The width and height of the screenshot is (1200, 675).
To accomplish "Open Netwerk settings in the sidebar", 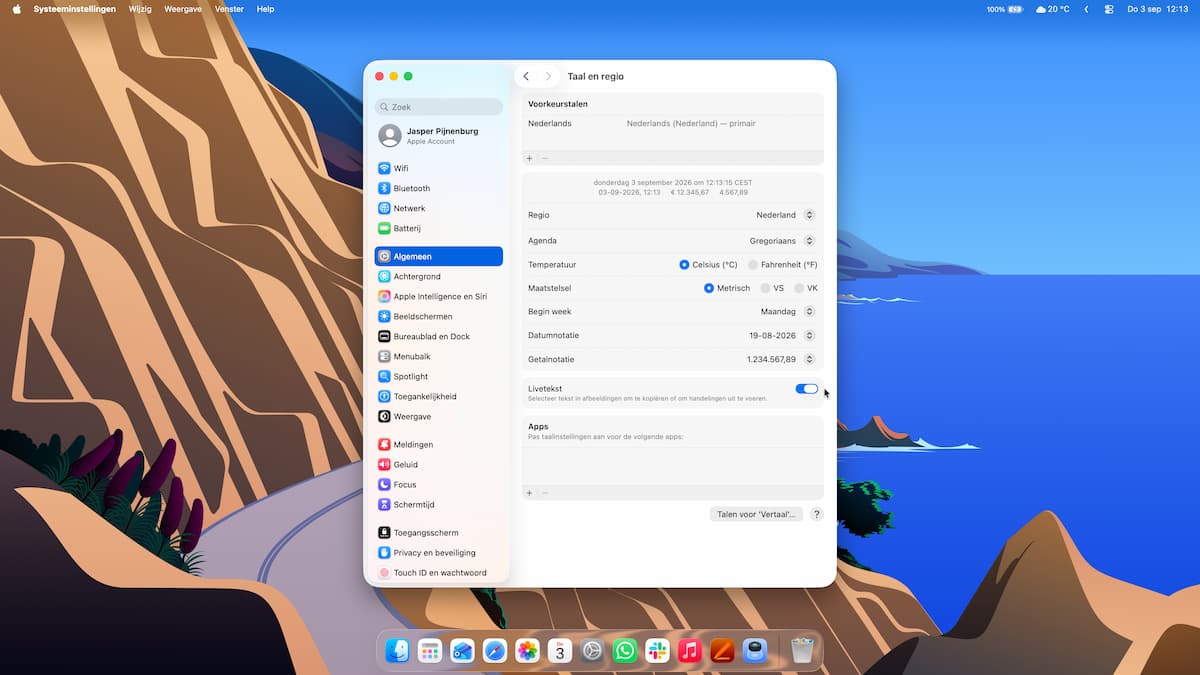I will [x=438, y=208].
